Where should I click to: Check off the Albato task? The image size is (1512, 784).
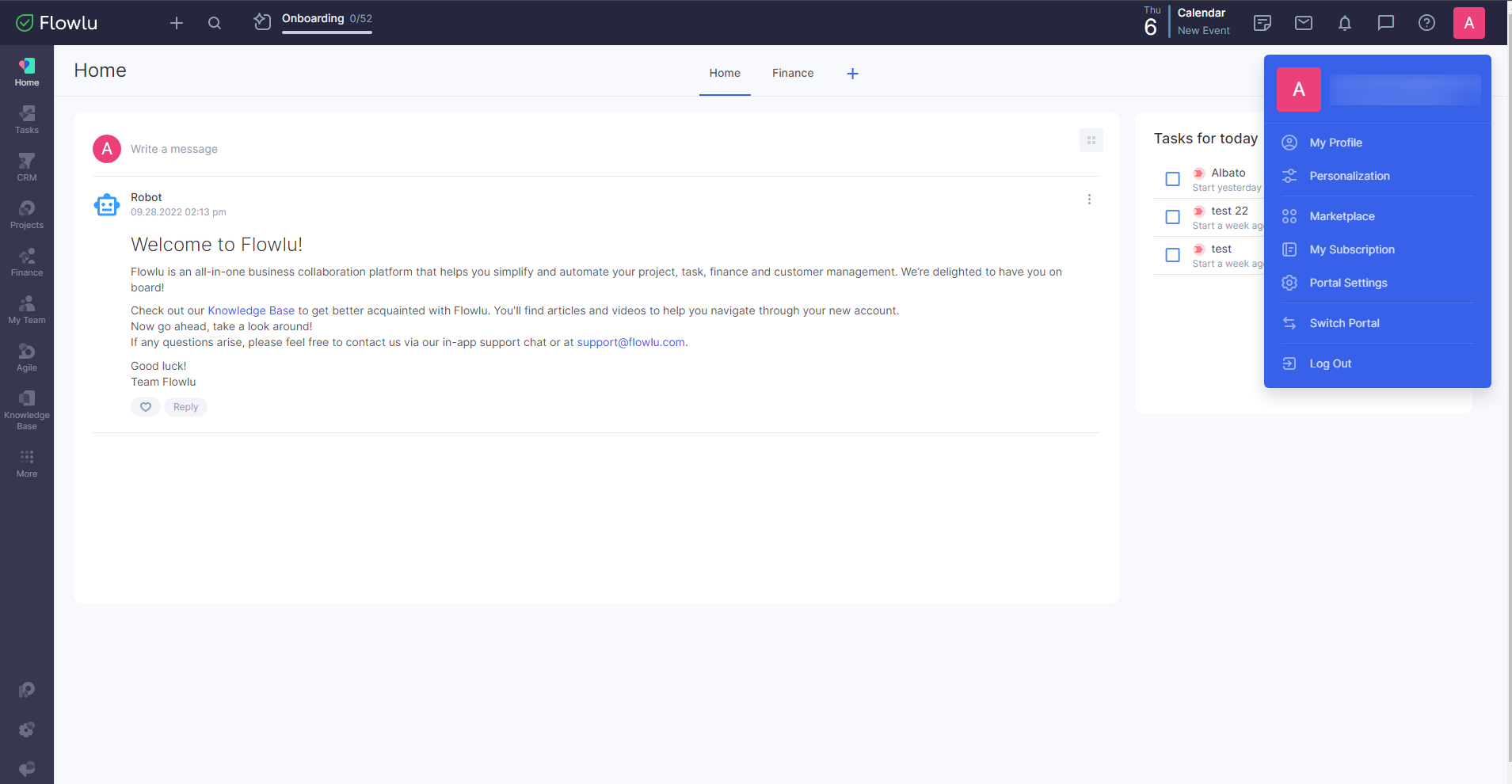pos(1173,179)
